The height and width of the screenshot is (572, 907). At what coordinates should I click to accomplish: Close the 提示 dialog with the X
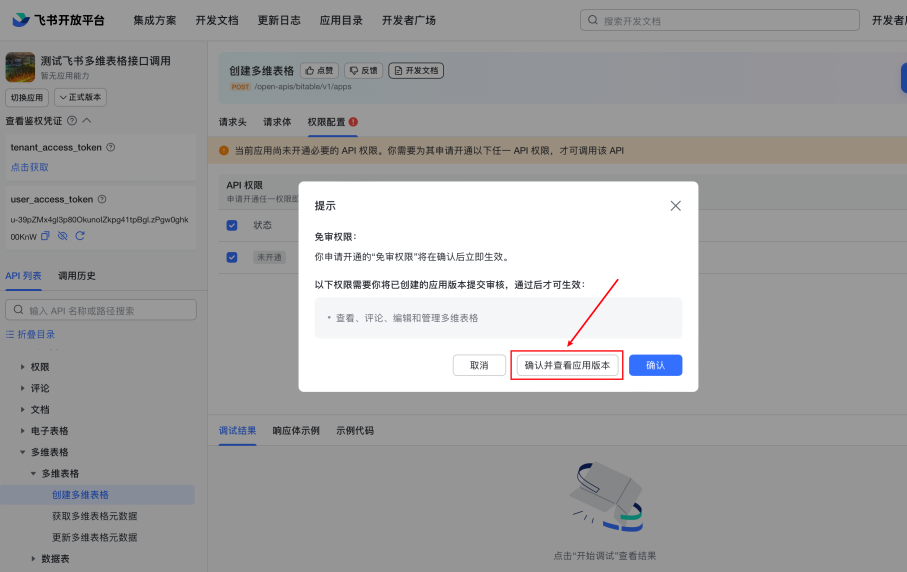tap(676, 206)
